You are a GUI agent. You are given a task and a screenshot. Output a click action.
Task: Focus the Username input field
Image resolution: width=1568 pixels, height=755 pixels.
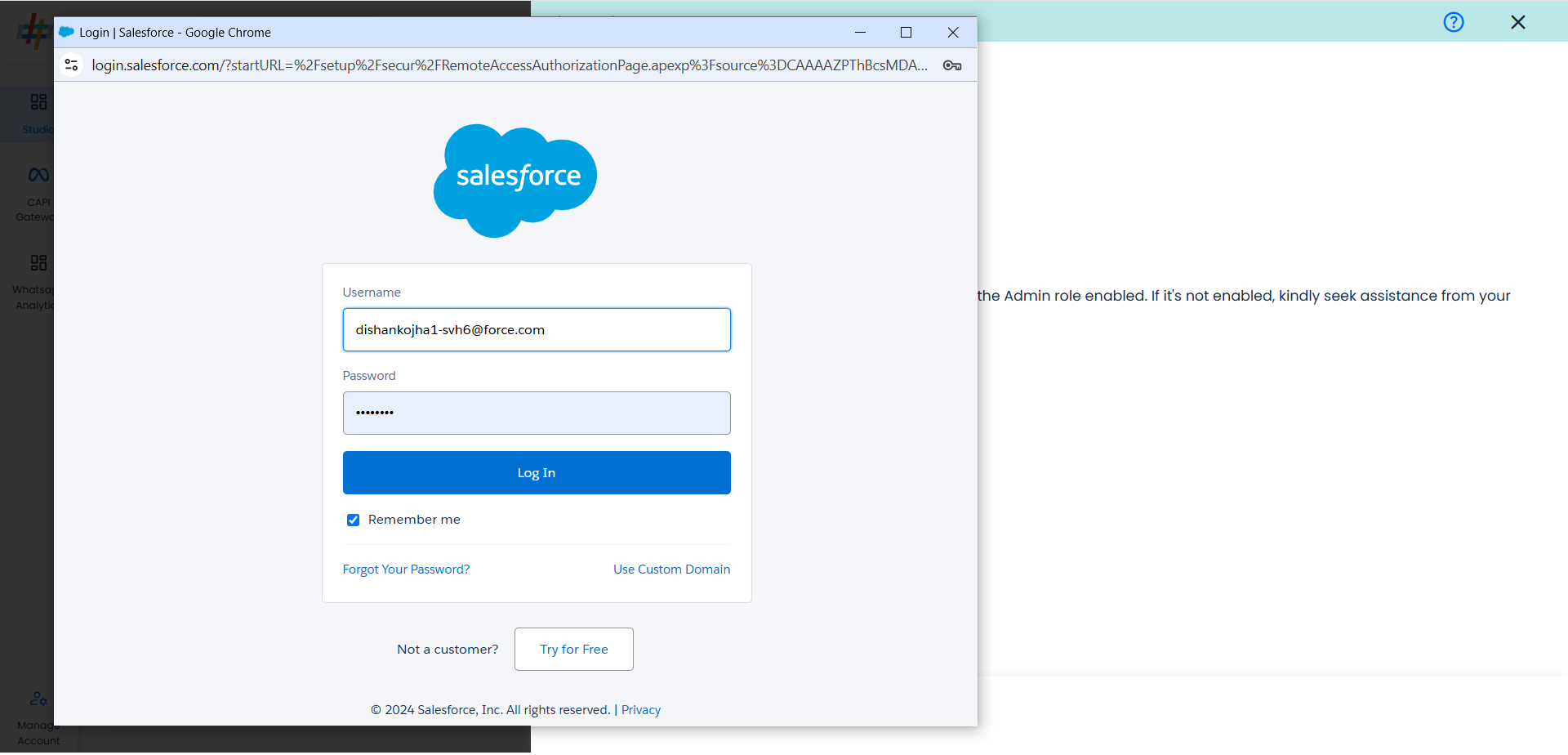[x=537, y=330]
